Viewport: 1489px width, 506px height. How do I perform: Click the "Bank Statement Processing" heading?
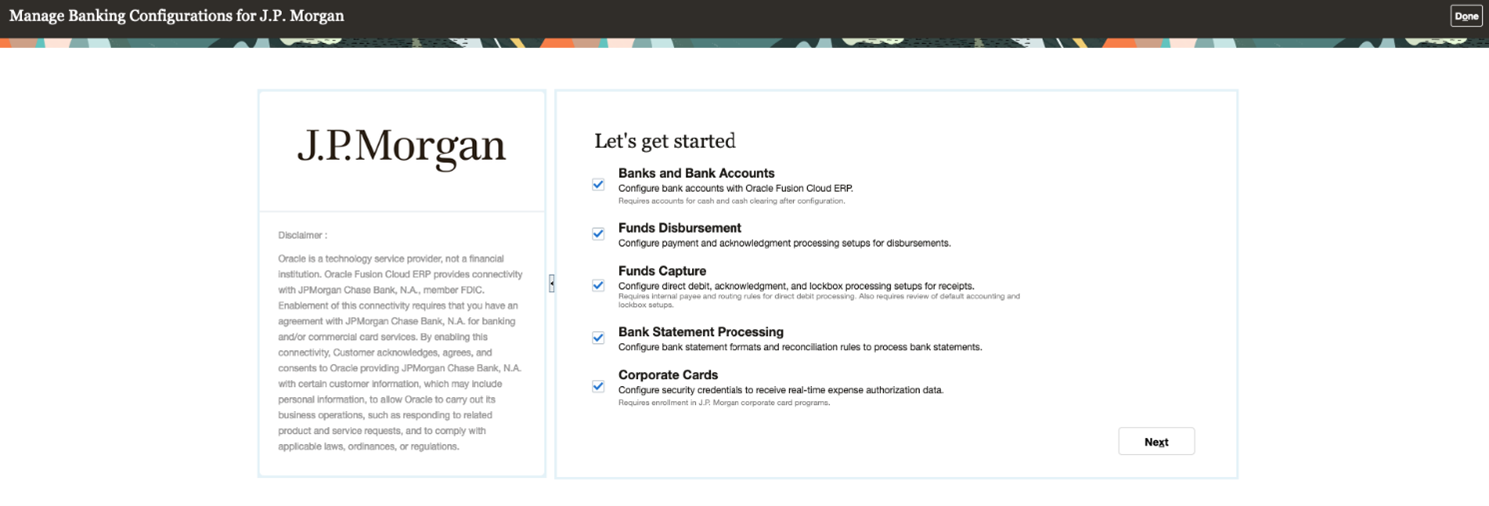tap(701, 332)
